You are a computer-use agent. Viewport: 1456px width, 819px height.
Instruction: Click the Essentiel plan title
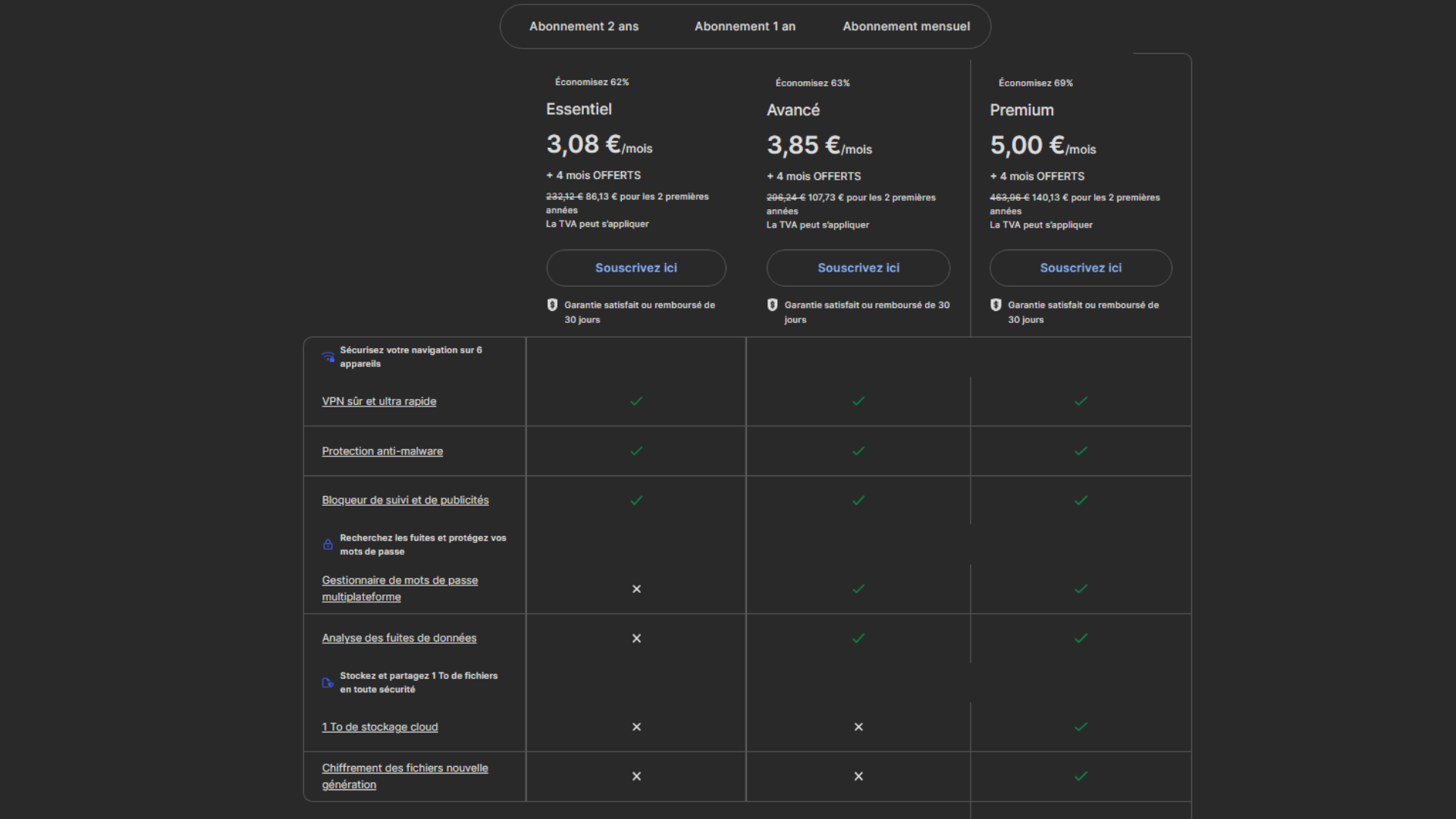579,109
